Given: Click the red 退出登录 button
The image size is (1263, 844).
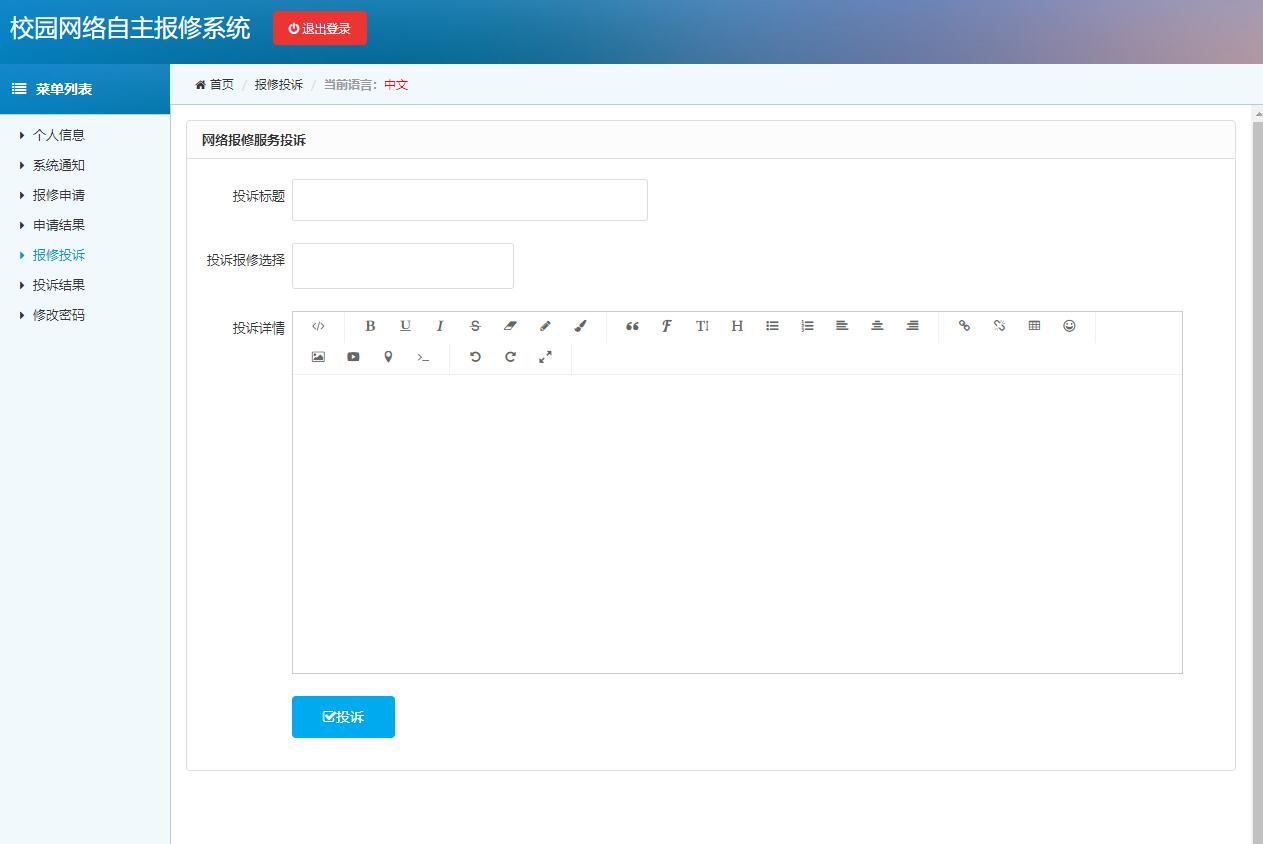Looking at the screenshot, I should pos(320,29).
